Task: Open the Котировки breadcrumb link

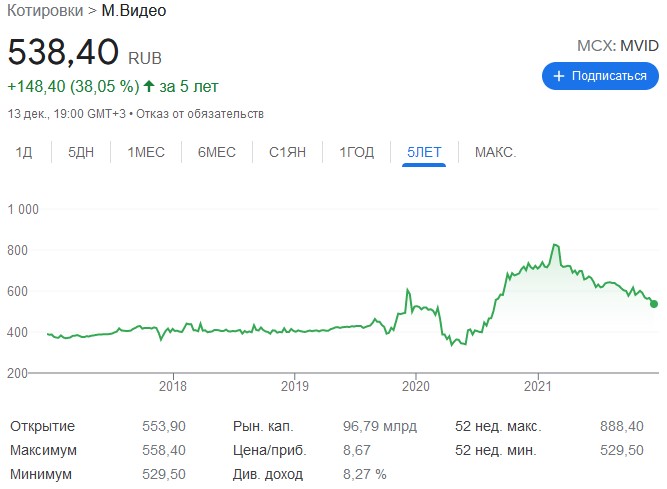Action: tap(45, 11)
